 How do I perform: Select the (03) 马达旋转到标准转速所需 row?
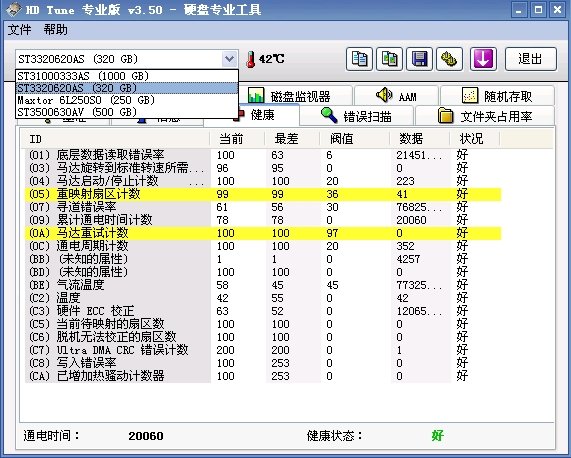pyautogui.click(x=263, y=168)
